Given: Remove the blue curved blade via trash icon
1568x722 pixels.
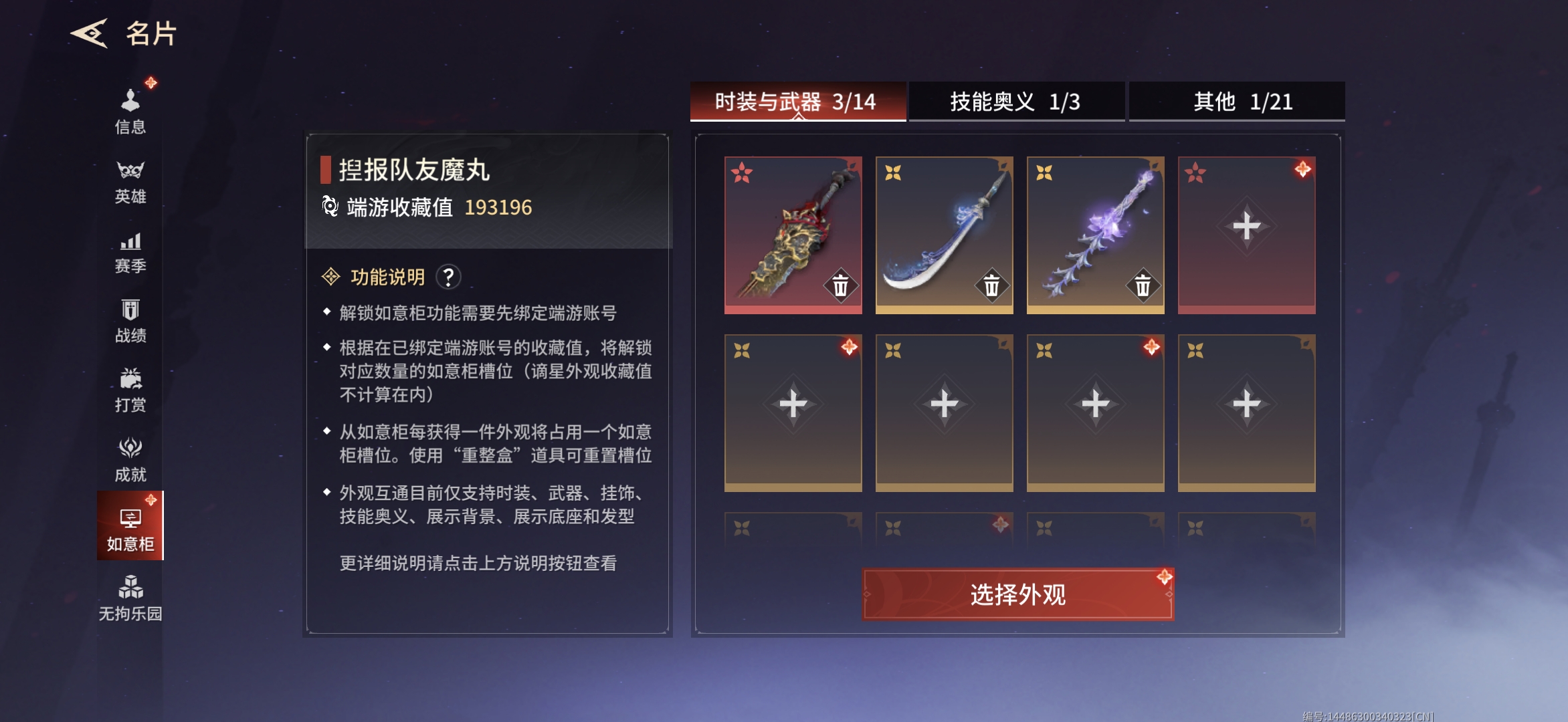Looking at the screenshot, I should [991, 285].
